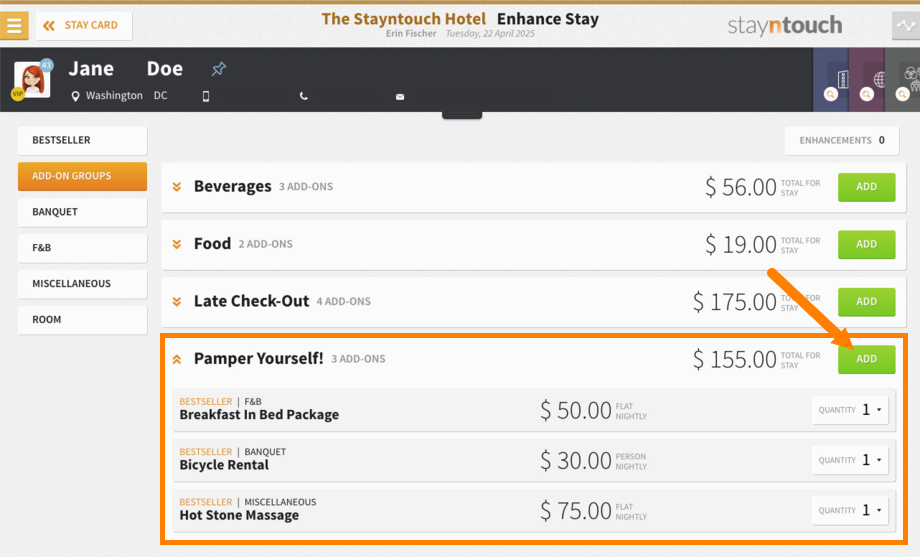Click the email envelope icon in guest header
Screen dimensions: 920x557
400,97
